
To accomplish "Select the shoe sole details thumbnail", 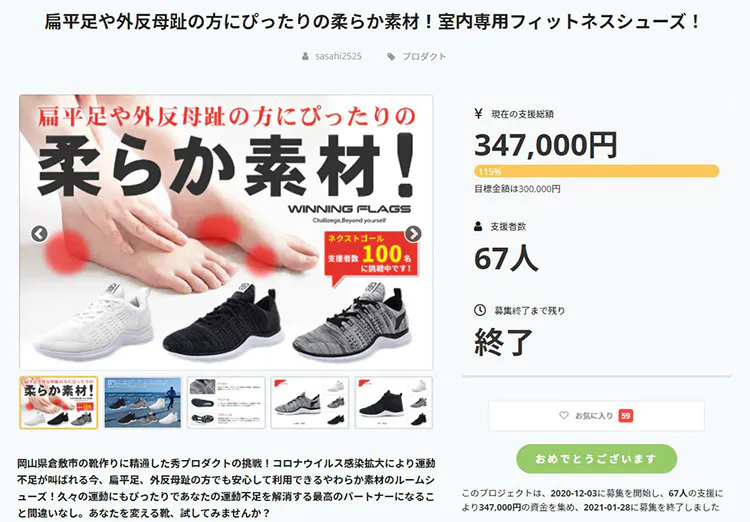I will pos(226,402).
